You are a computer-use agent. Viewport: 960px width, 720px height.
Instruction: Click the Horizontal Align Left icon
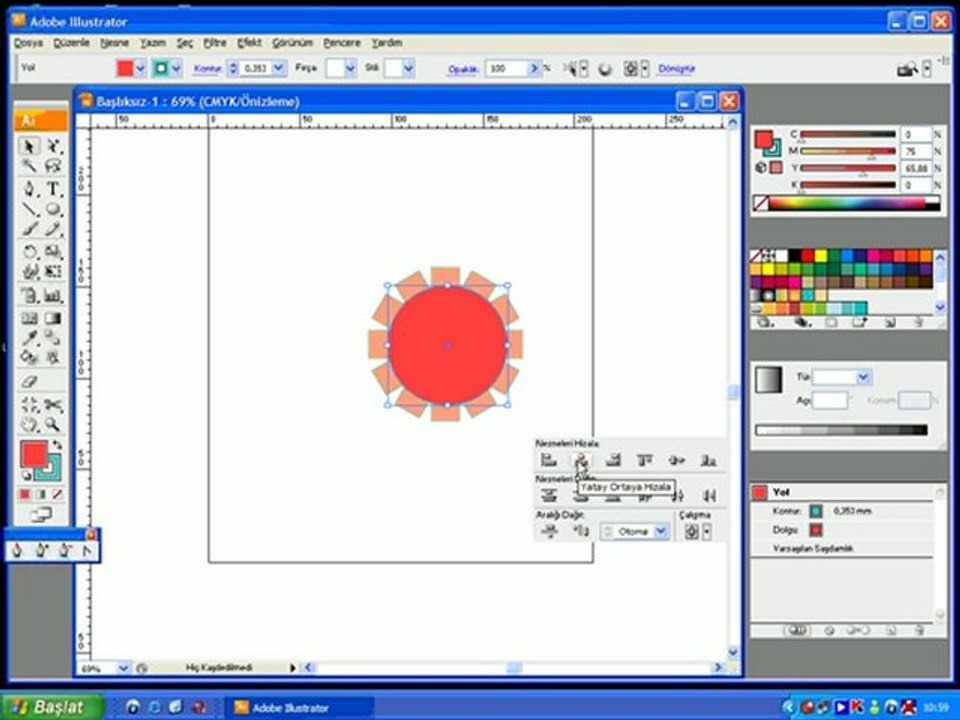click(x=549, y=460)
